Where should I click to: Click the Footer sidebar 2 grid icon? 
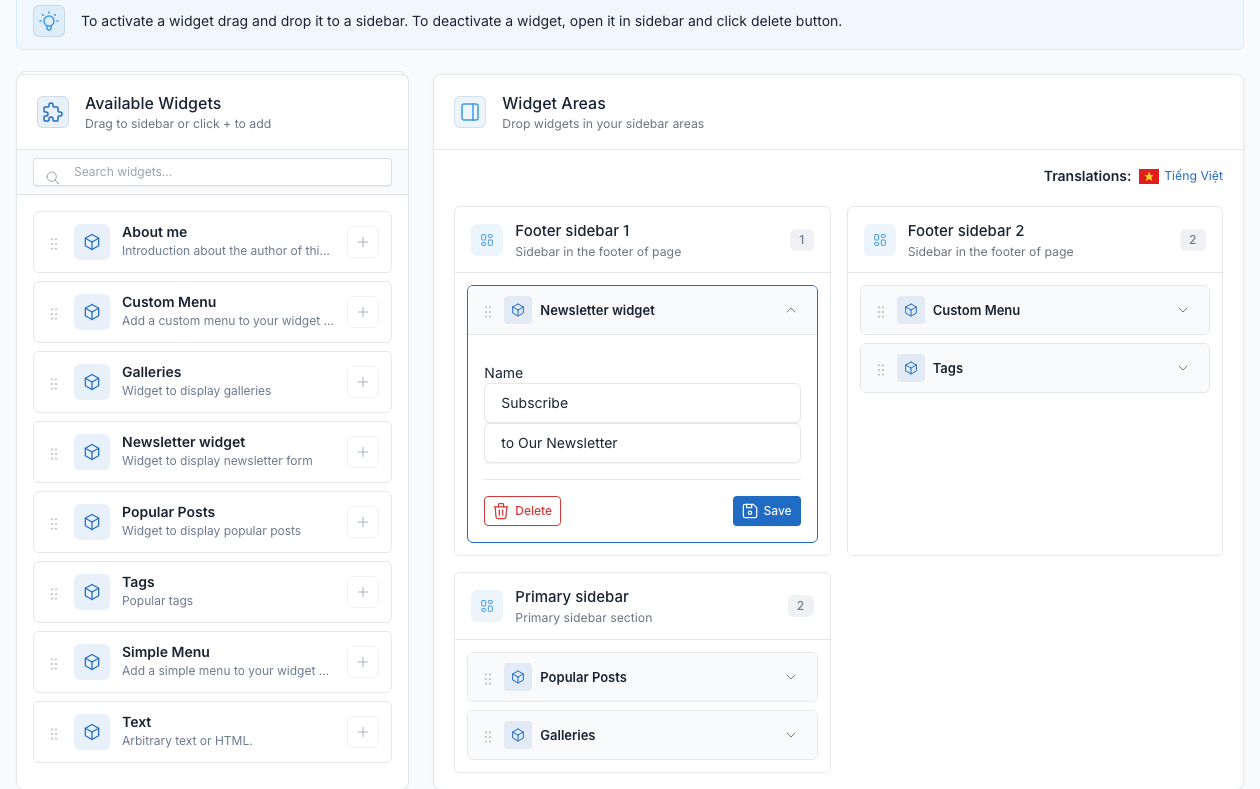coord(880,240)
